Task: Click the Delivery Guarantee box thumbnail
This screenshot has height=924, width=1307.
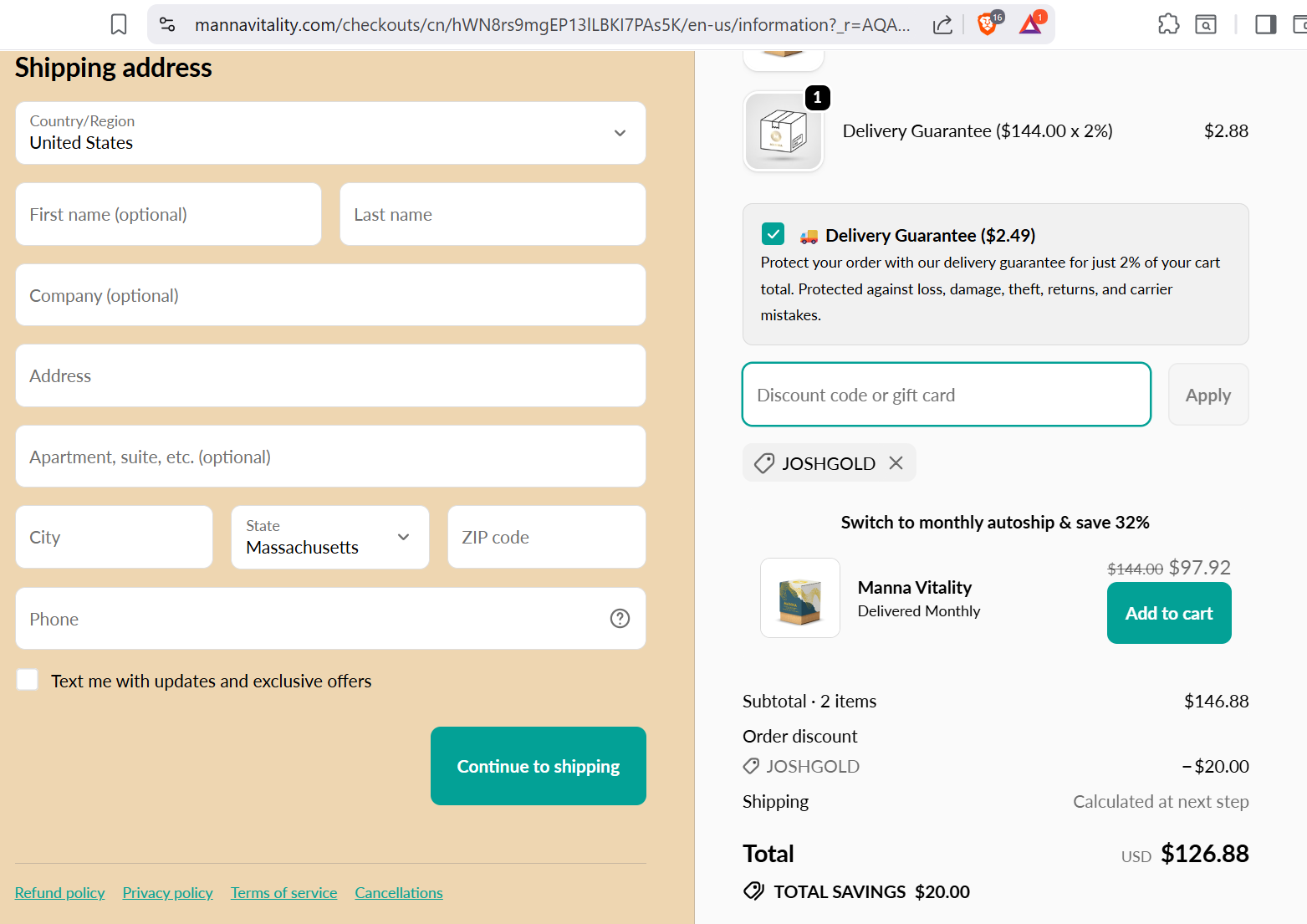Action: (x=784, y=131)
